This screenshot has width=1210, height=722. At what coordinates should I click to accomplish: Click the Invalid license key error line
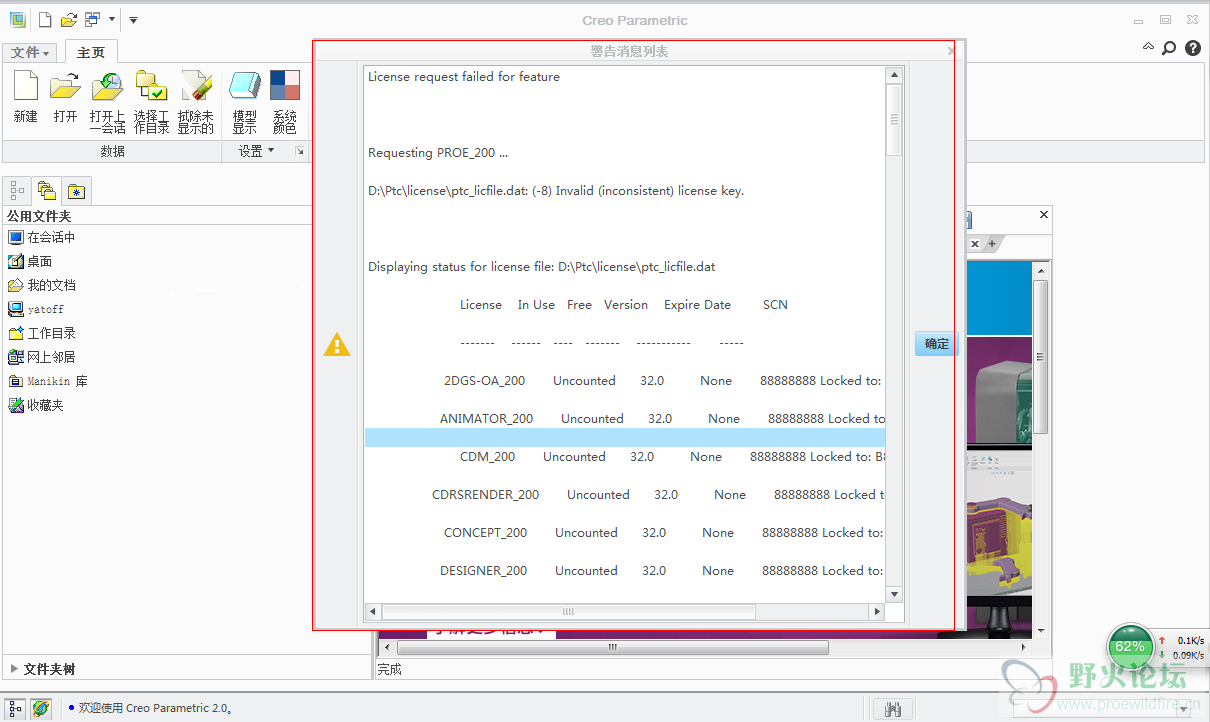[x=556, y=191]
